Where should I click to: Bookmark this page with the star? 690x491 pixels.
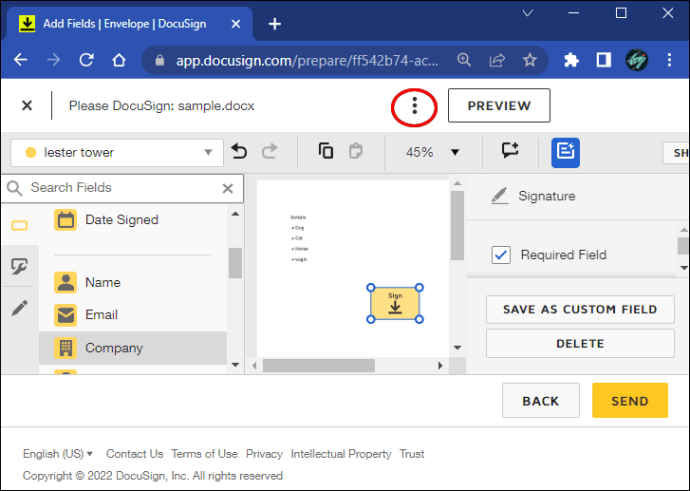click(530, 59)
